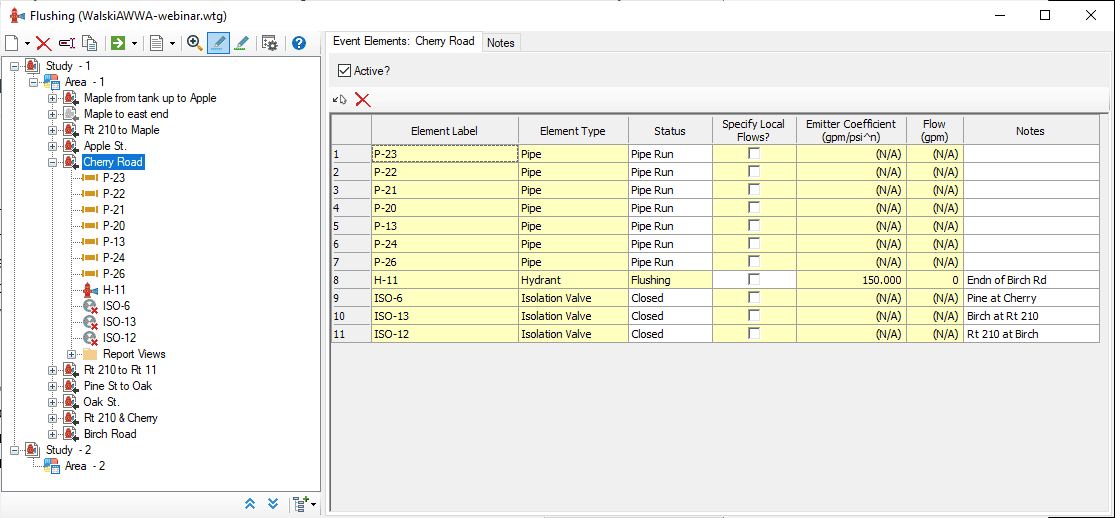Click the Report document toolbar icon
Viewport: 1115px width, 518px height.
point(156,43)
